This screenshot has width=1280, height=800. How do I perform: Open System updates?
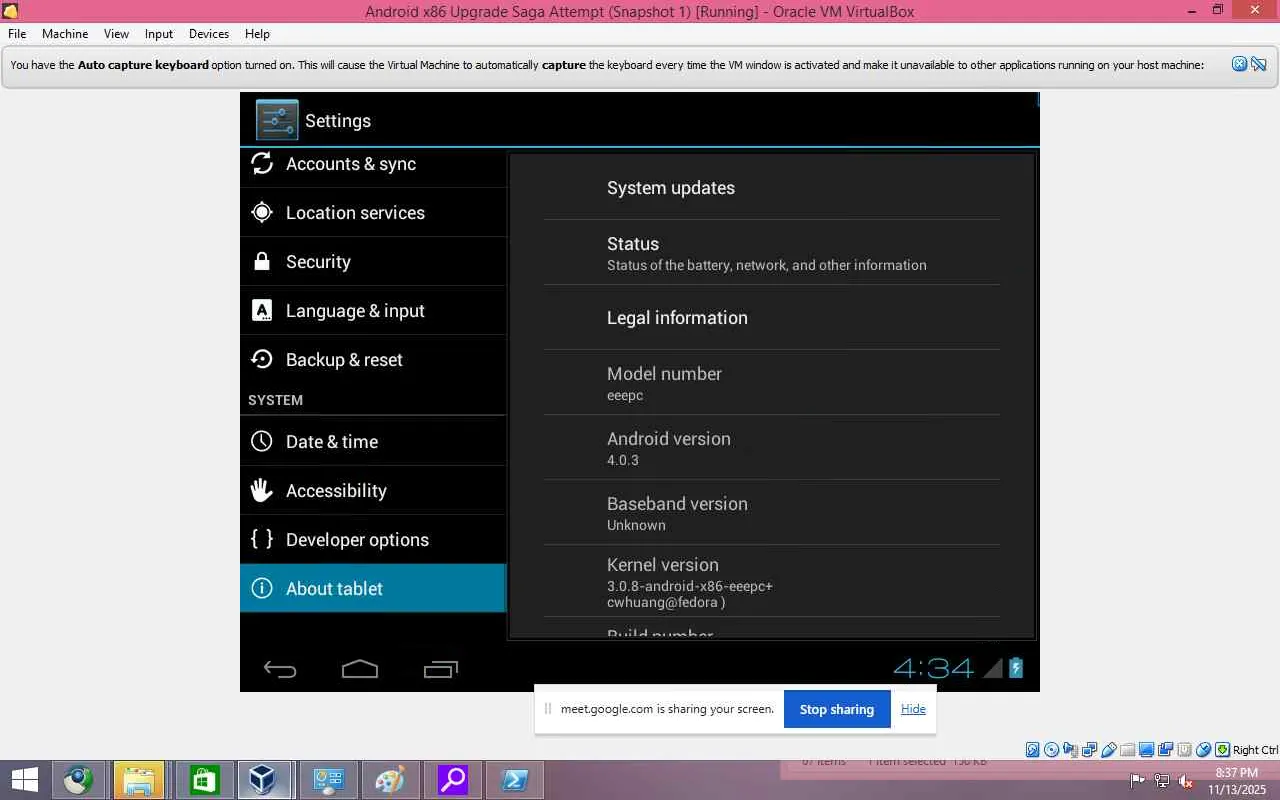[x=772, y=188]
